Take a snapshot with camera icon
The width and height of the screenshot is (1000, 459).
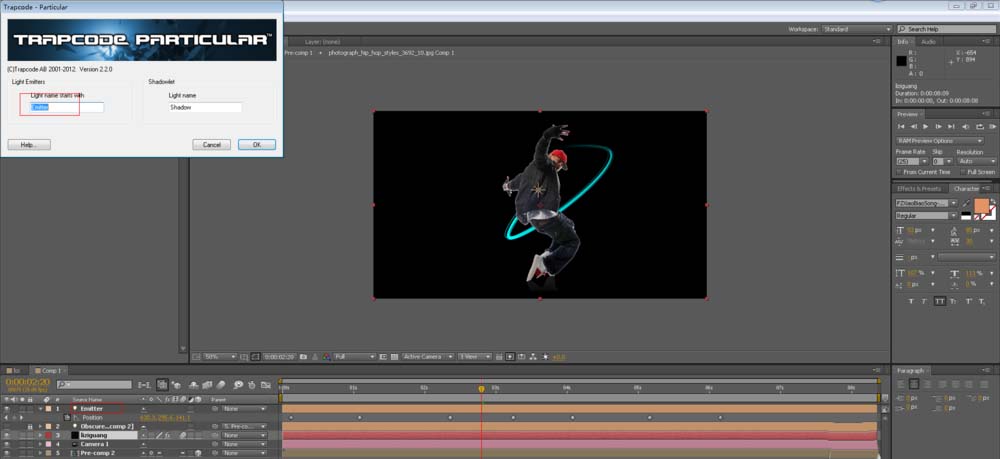[303, 357]
